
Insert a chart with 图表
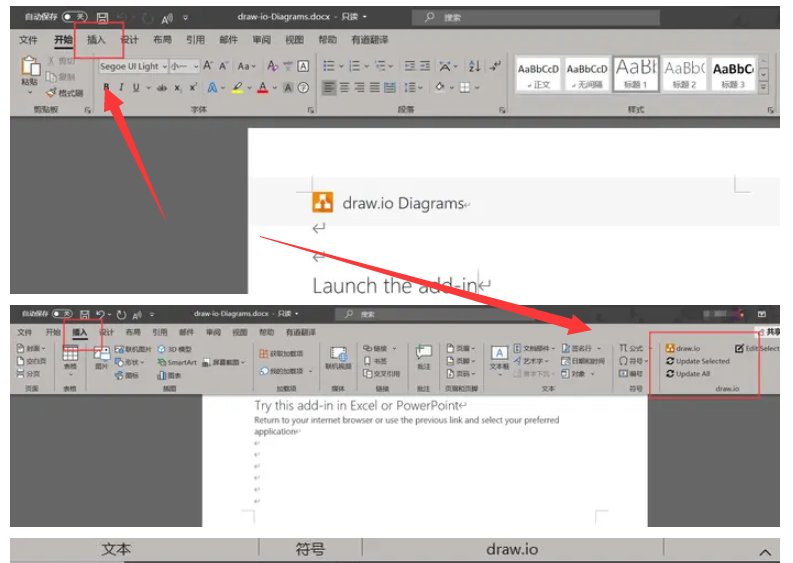tap(169, 375)
